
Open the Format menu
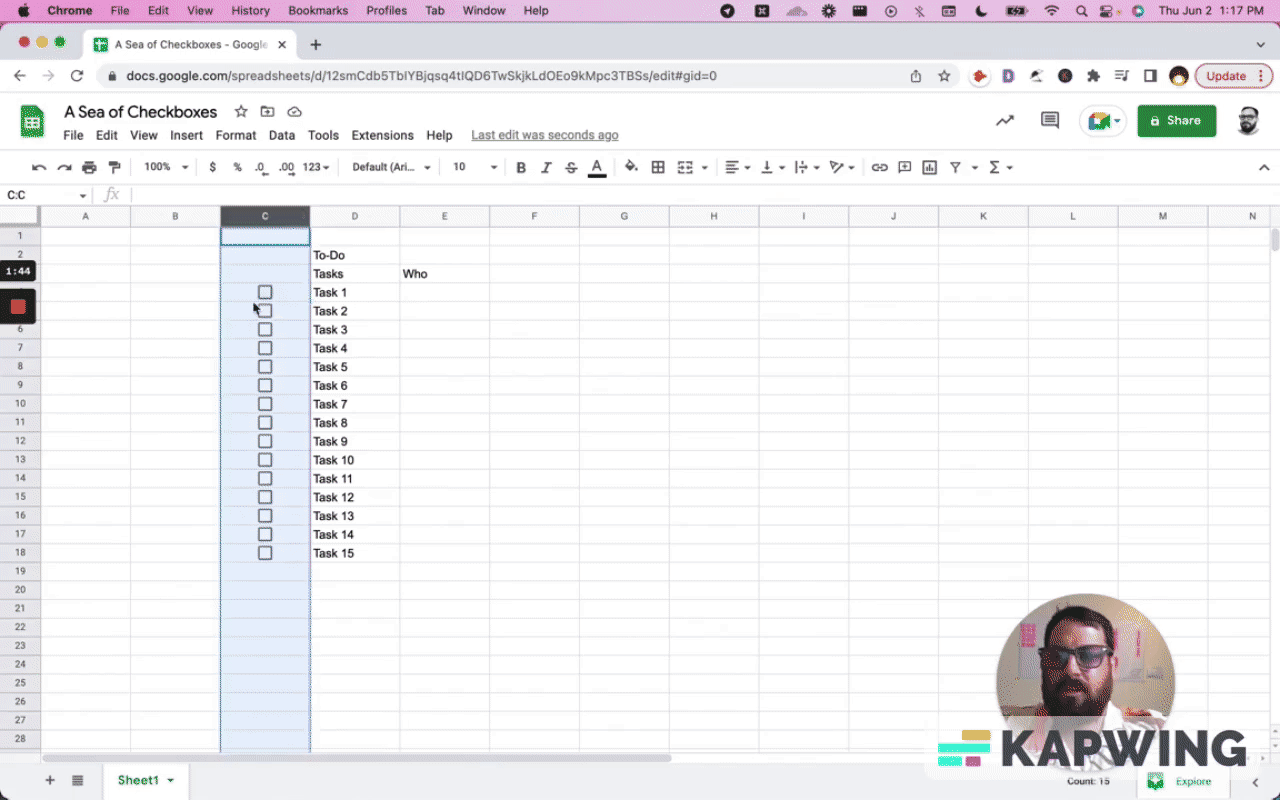tap(236, 135)
